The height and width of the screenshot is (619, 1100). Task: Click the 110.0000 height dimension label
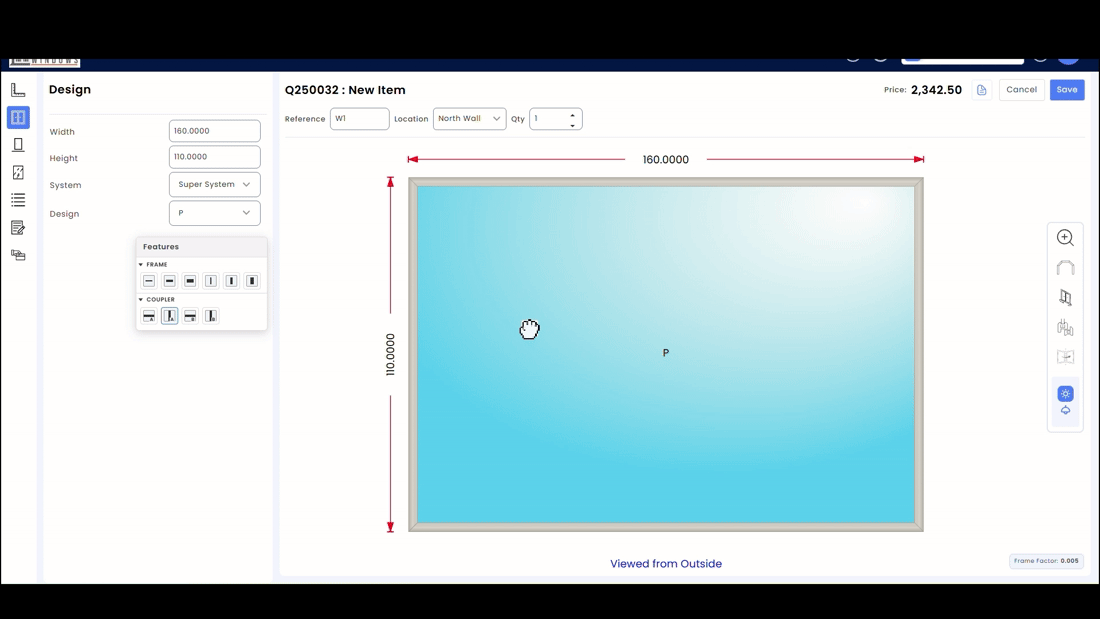click(x=390, y=354)
